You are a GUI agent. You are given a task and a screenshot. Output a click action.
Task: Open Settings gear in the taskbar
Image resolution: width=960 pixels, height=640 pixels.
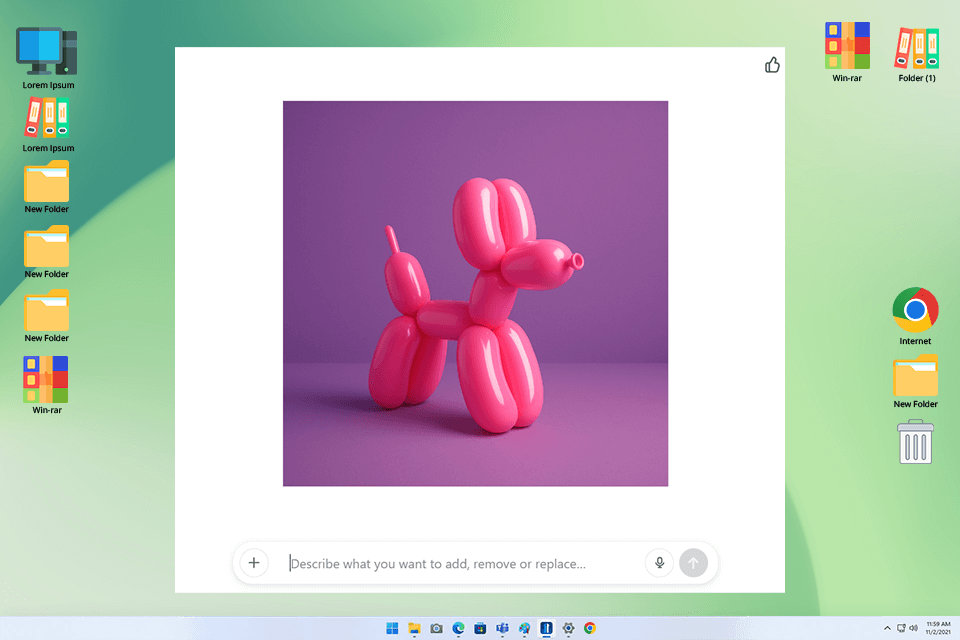tap(568, 628)
